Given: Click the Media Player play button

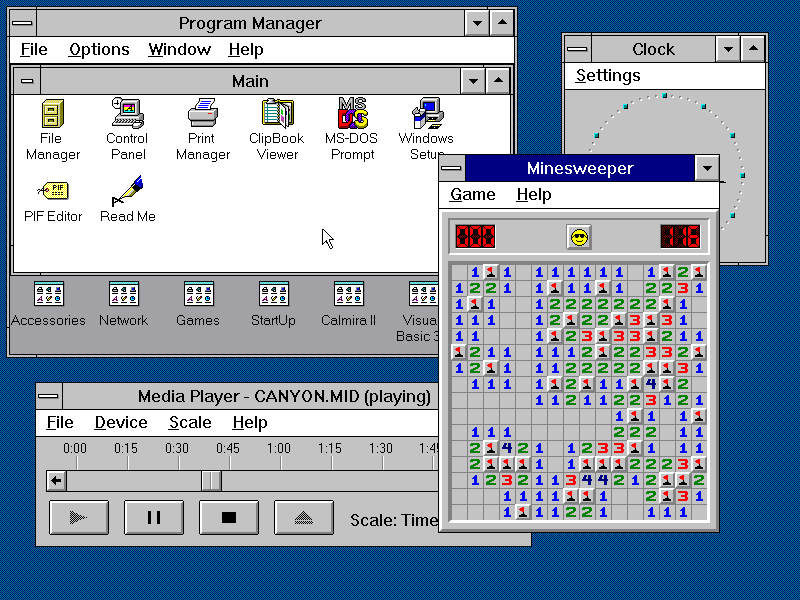Looking at the screenshot, I should (x=78, y=517).
